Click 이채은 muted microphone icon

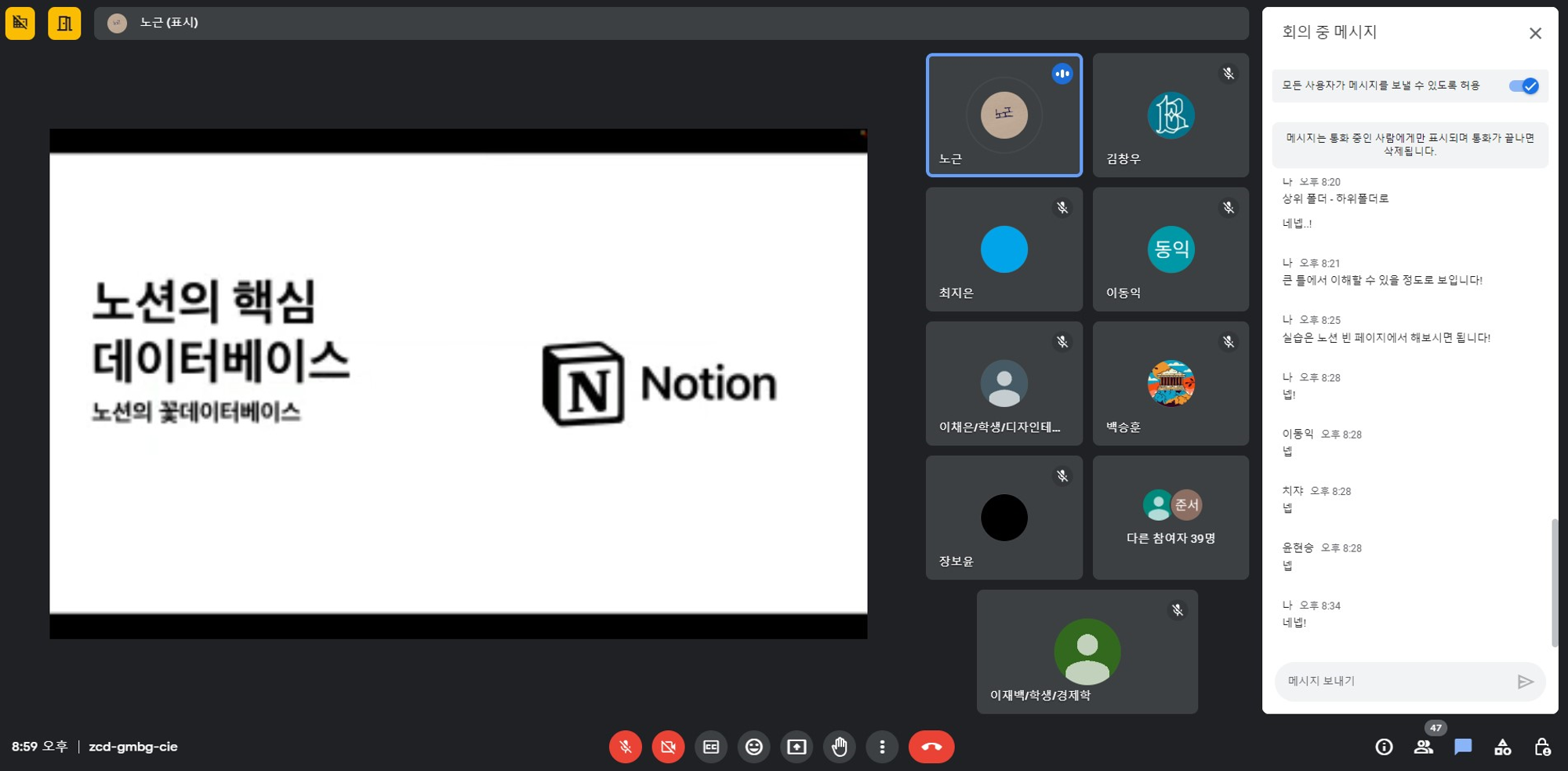(1062, 342)
